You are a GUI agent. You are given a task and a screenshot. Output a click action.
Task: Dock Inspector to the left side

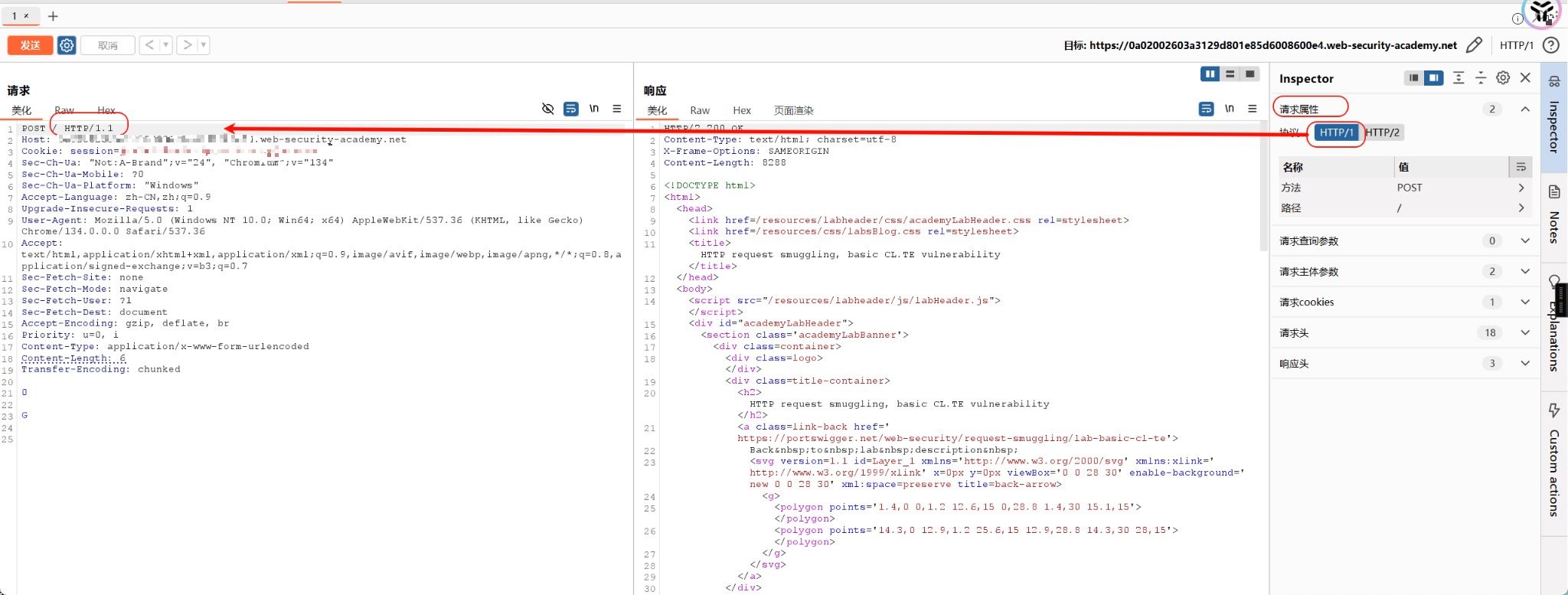tap(1414, 78)
